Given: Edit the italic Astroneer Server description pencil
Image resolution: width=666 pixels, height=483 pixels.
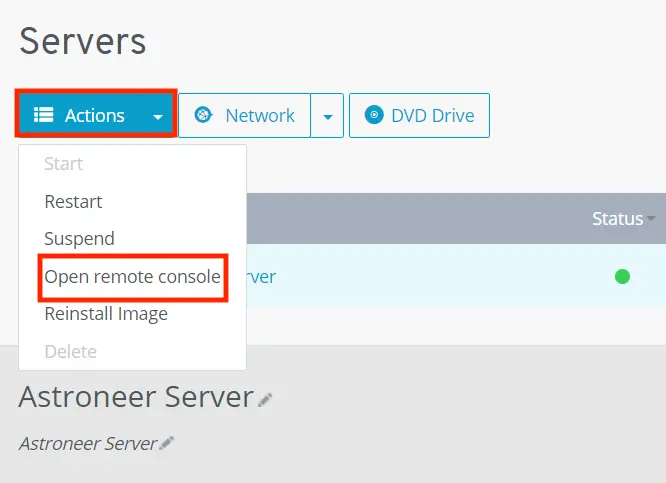Looking at the screenshot, I should [166, 443].
